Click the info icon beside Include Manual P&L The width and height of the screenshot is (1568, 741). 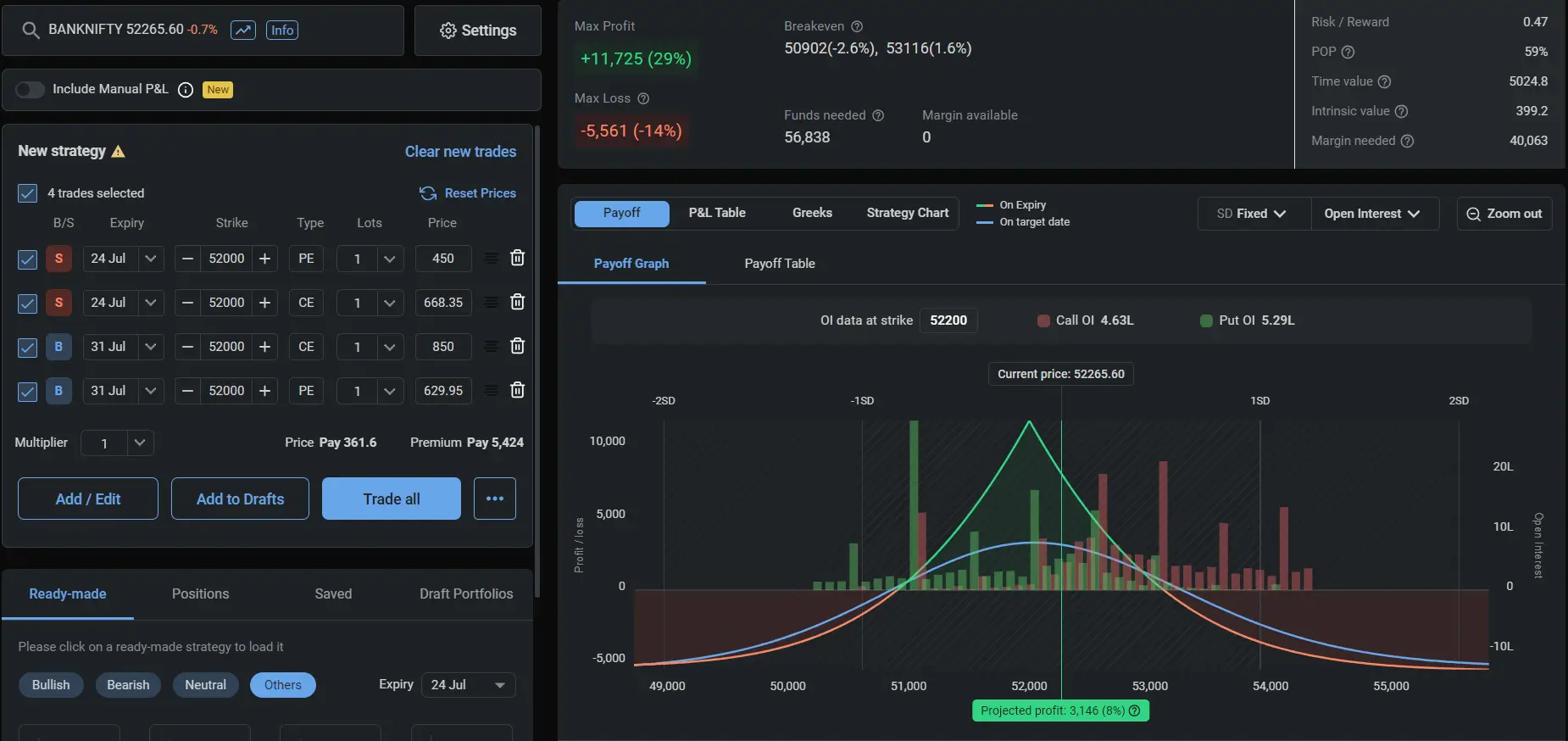[x=186, y=90]
